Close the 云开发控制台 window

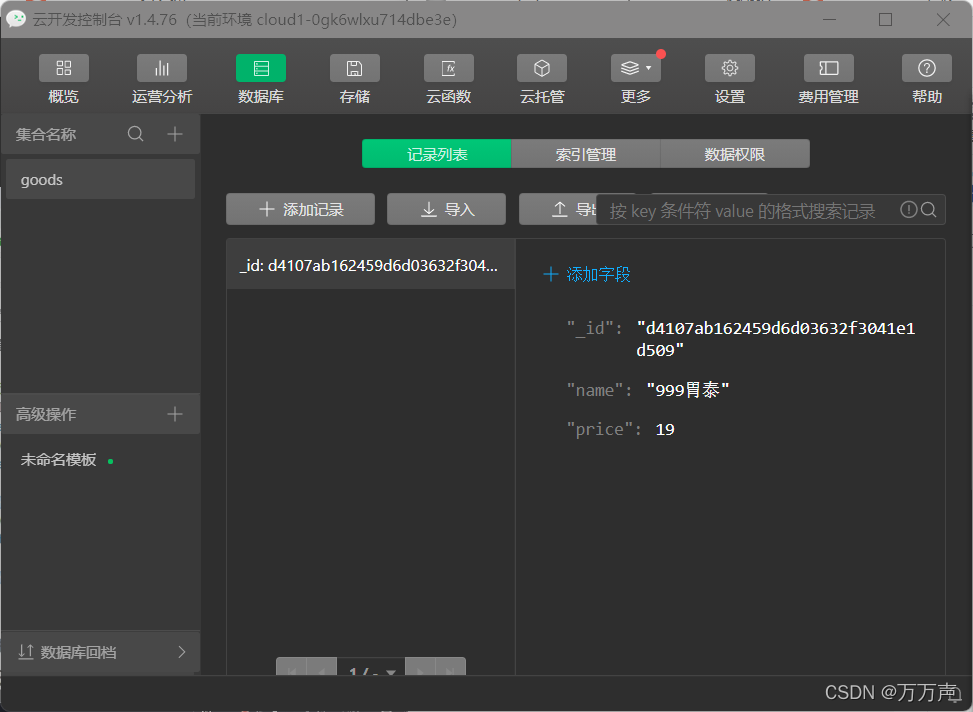(943, 19)
